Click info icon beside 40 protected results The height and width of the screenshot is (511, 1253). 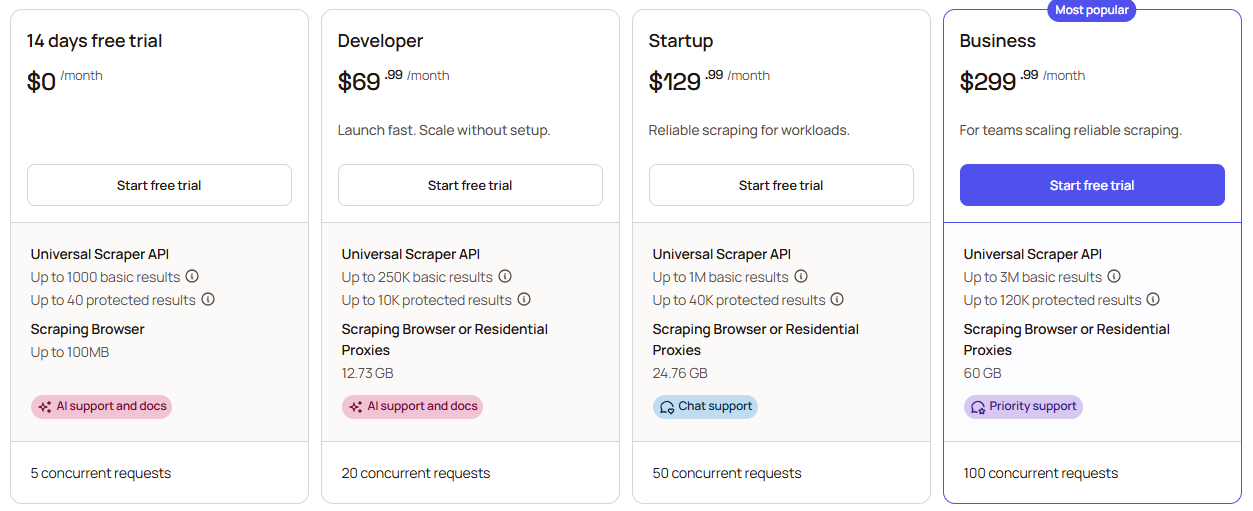tap(208, 300)
